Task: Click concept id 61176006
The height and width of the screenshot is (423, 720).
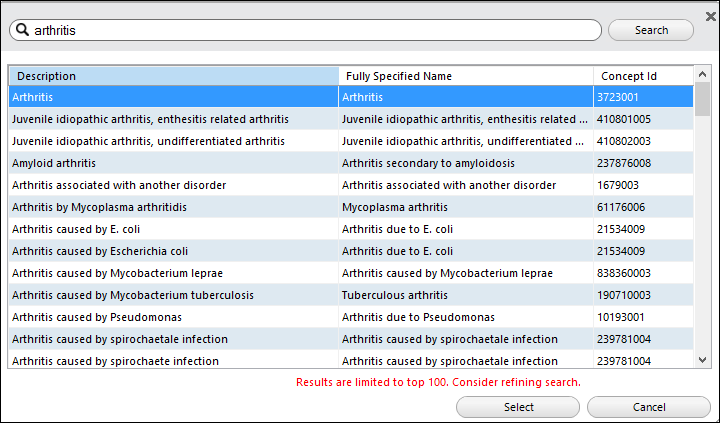Action: coord(643,207)
